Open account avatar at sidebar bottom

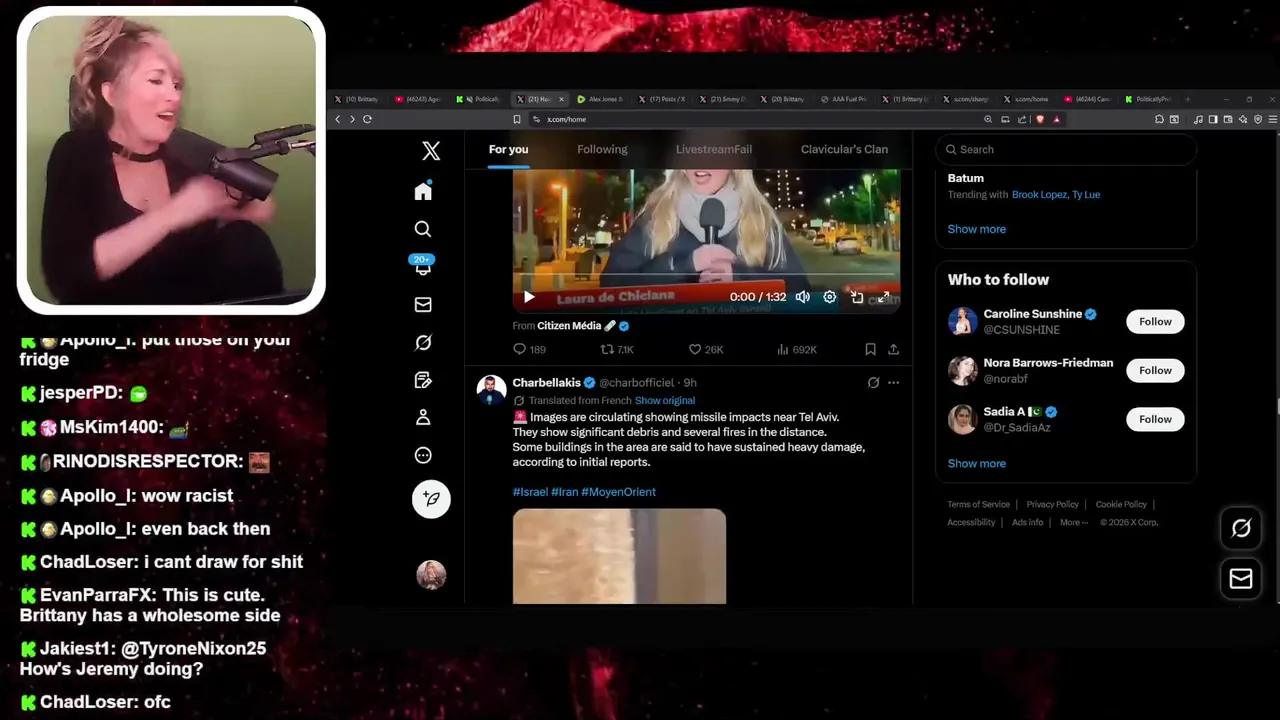click(x=431, y=574)
